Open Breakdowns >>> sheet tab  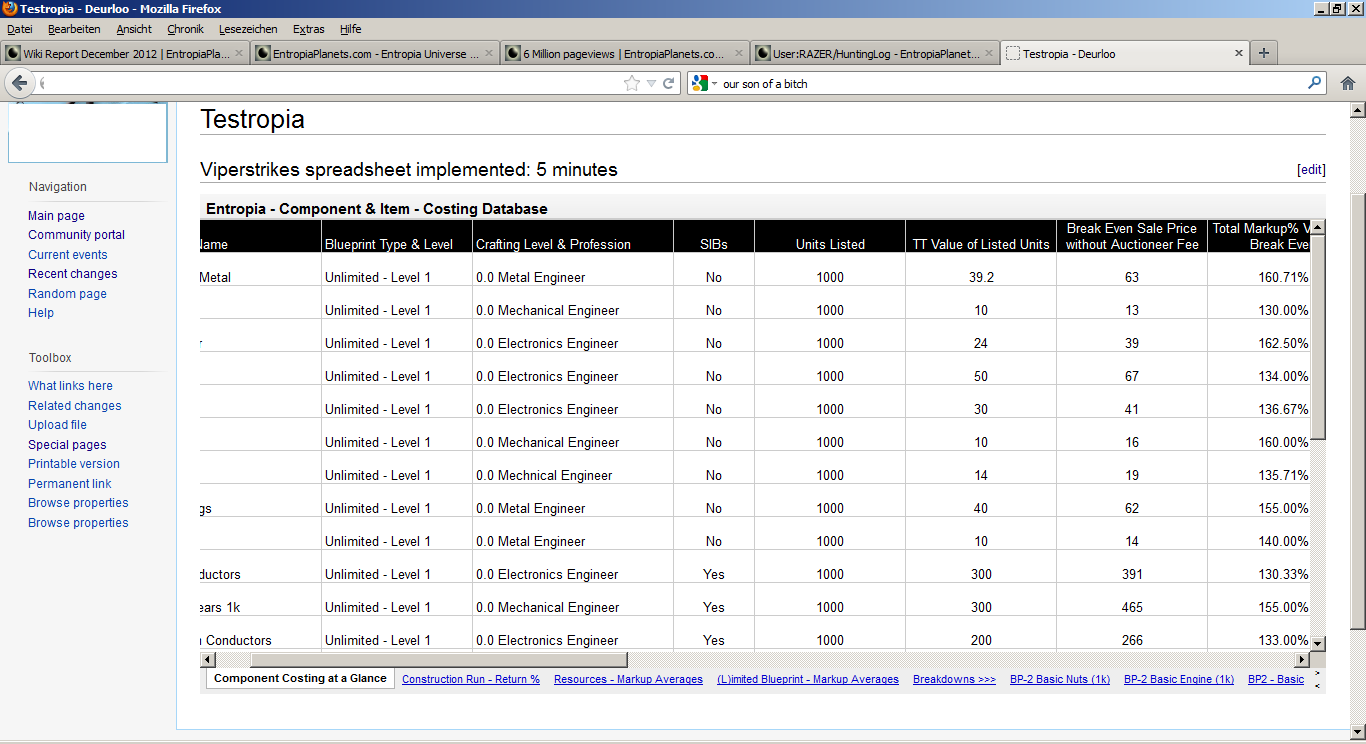pyautogui.click(x=954, y=679)
